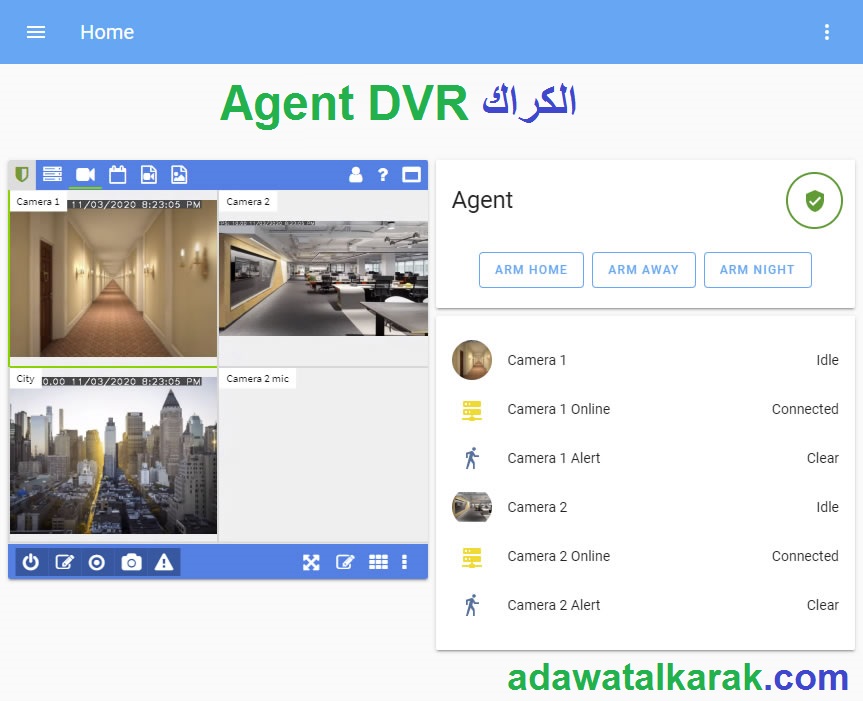Viewport: 863px width, 701px height.
Task: Toggle alerts with the warning triangle icon
Action: (163, 562)
